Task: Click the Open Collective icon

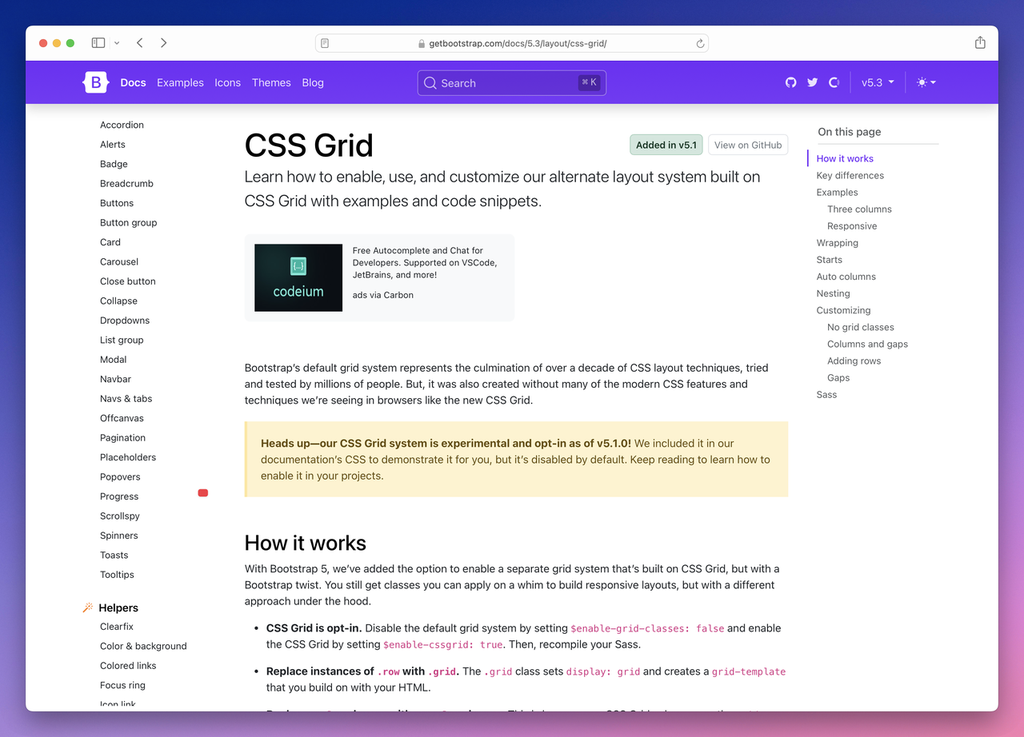Action: coord(834,82)
